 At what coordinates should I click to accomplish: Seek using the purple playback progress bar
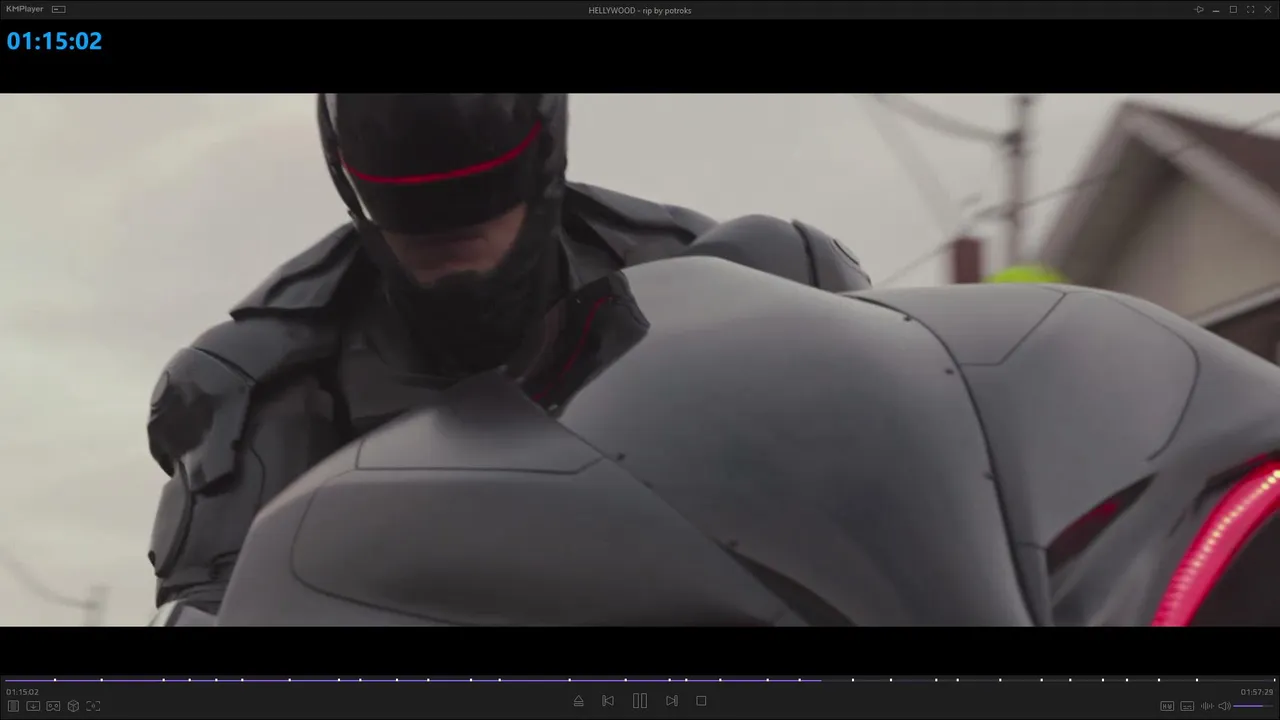pos(640,680)
